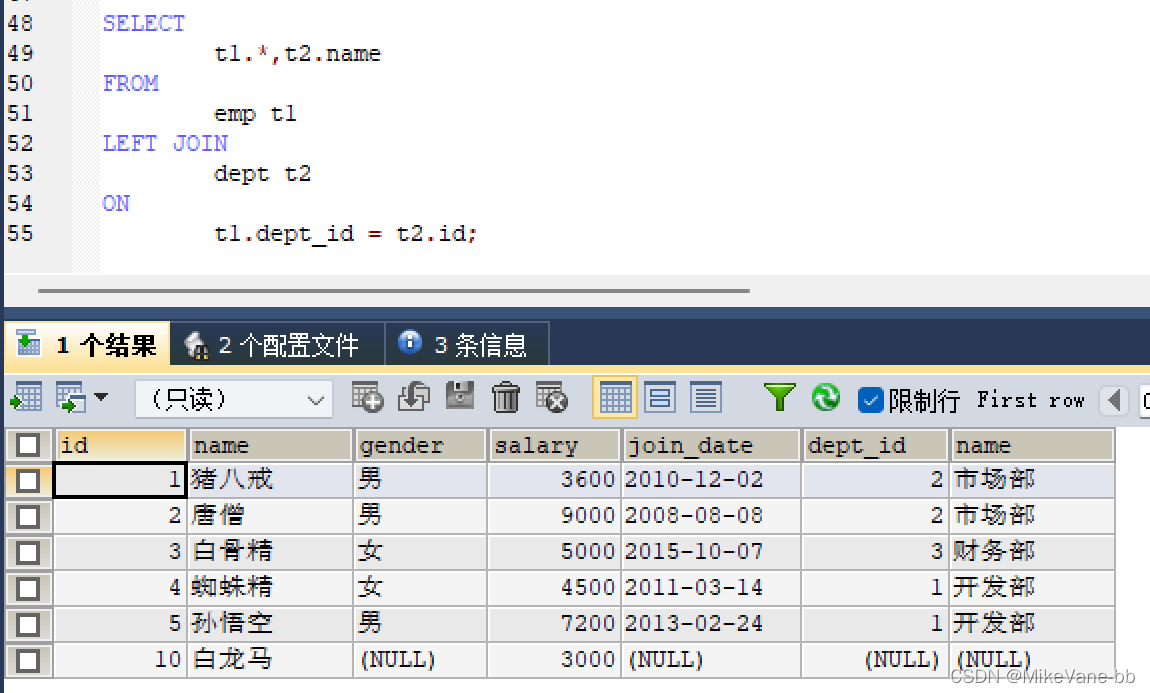Click the export result grid icon

click(26, 397)
